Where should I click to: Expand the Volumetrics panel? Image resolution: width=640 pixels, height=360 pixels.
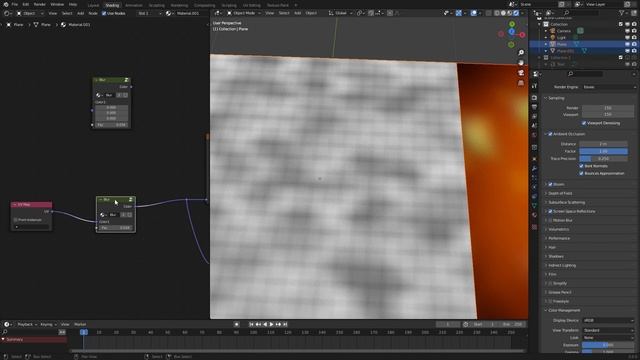click(x=558, y=229)
